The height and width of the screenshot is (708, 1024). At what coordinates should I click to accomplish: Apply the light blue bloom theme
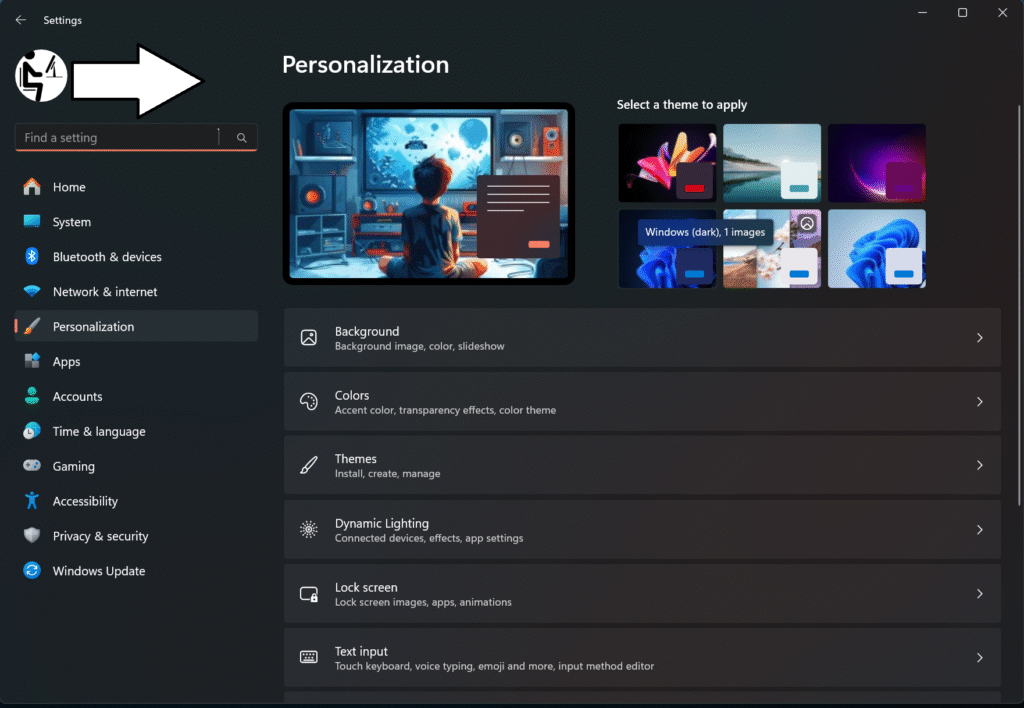click(876, 249)
